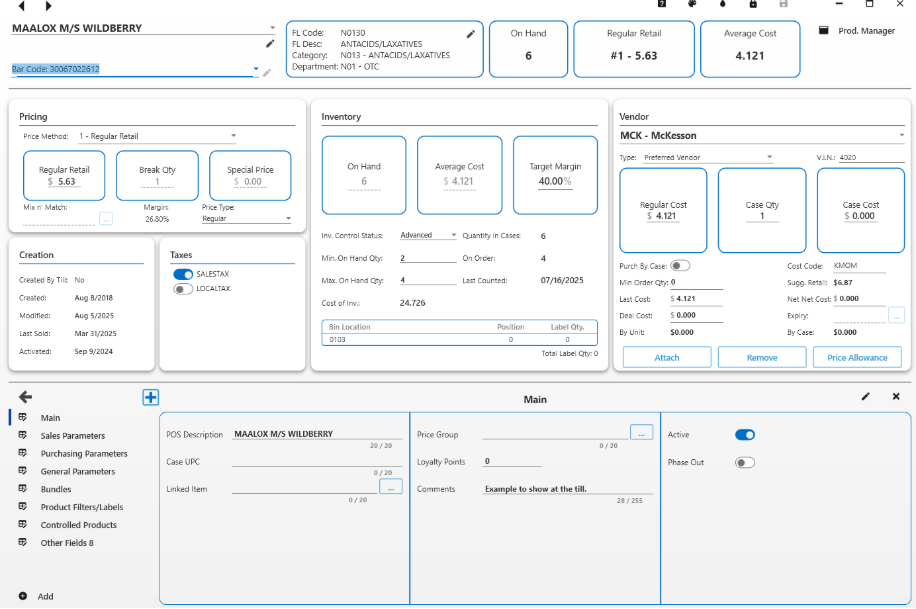Enable the Purch By Case toggle
The height and width of the screenshot is (609, 916).
click(680, 266)
